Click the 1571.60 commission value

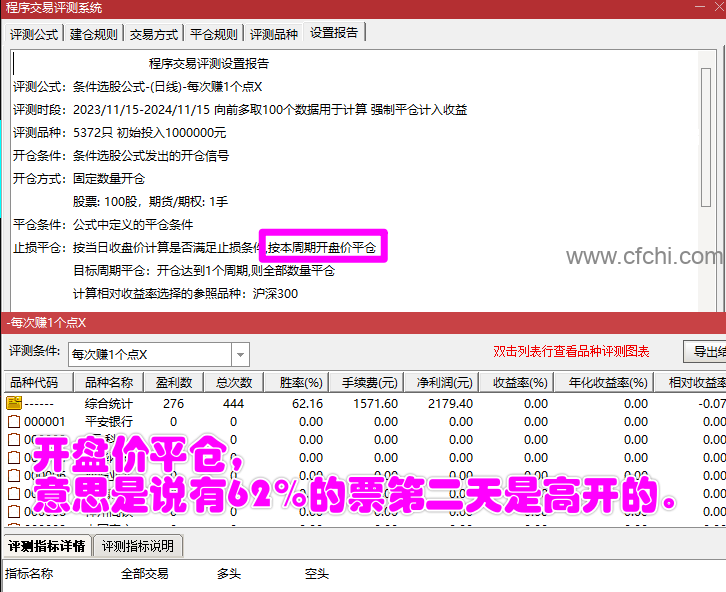tap(376, 404)
